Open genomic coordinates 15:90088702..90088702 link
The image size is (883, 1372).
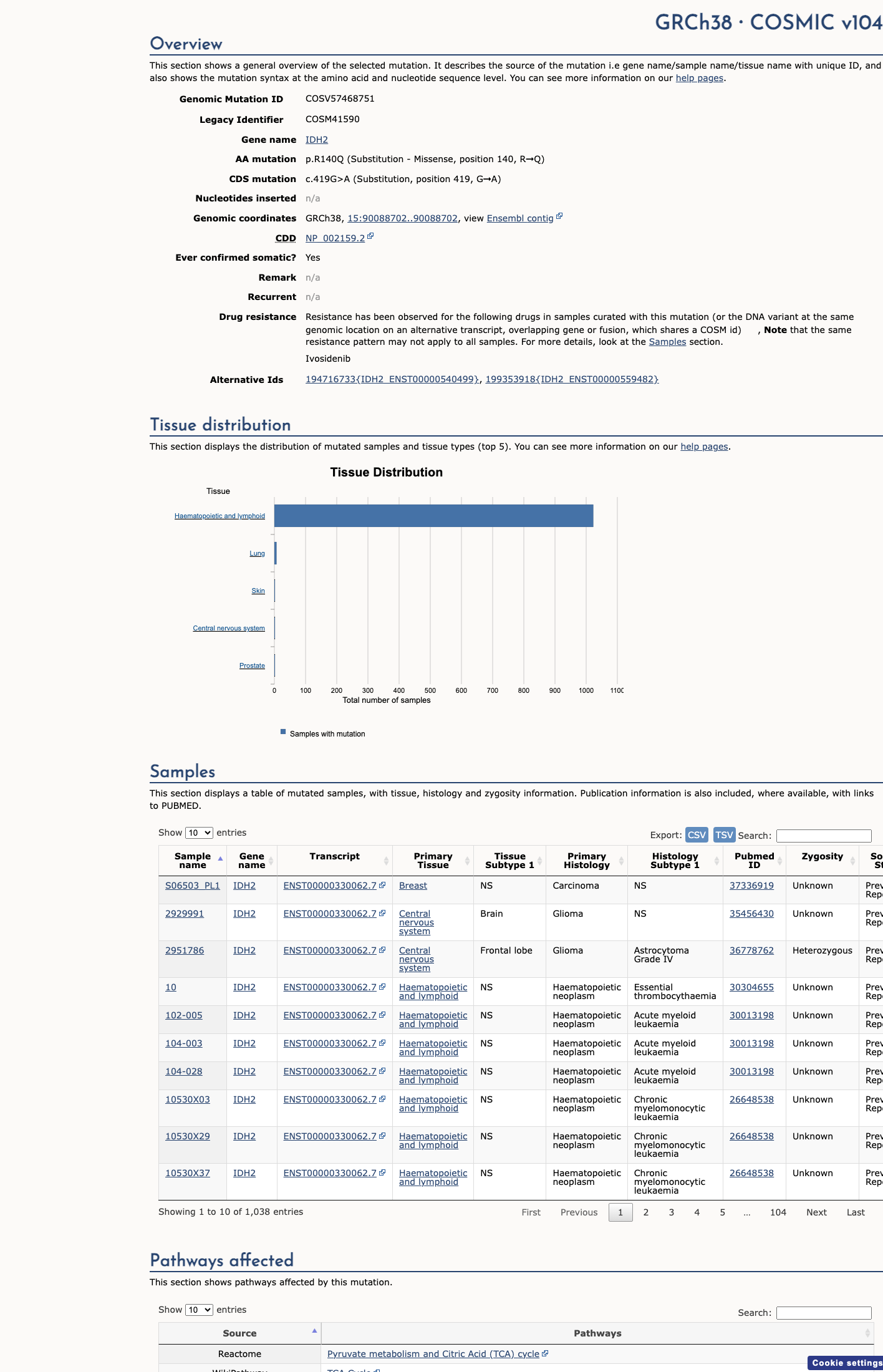402,218
